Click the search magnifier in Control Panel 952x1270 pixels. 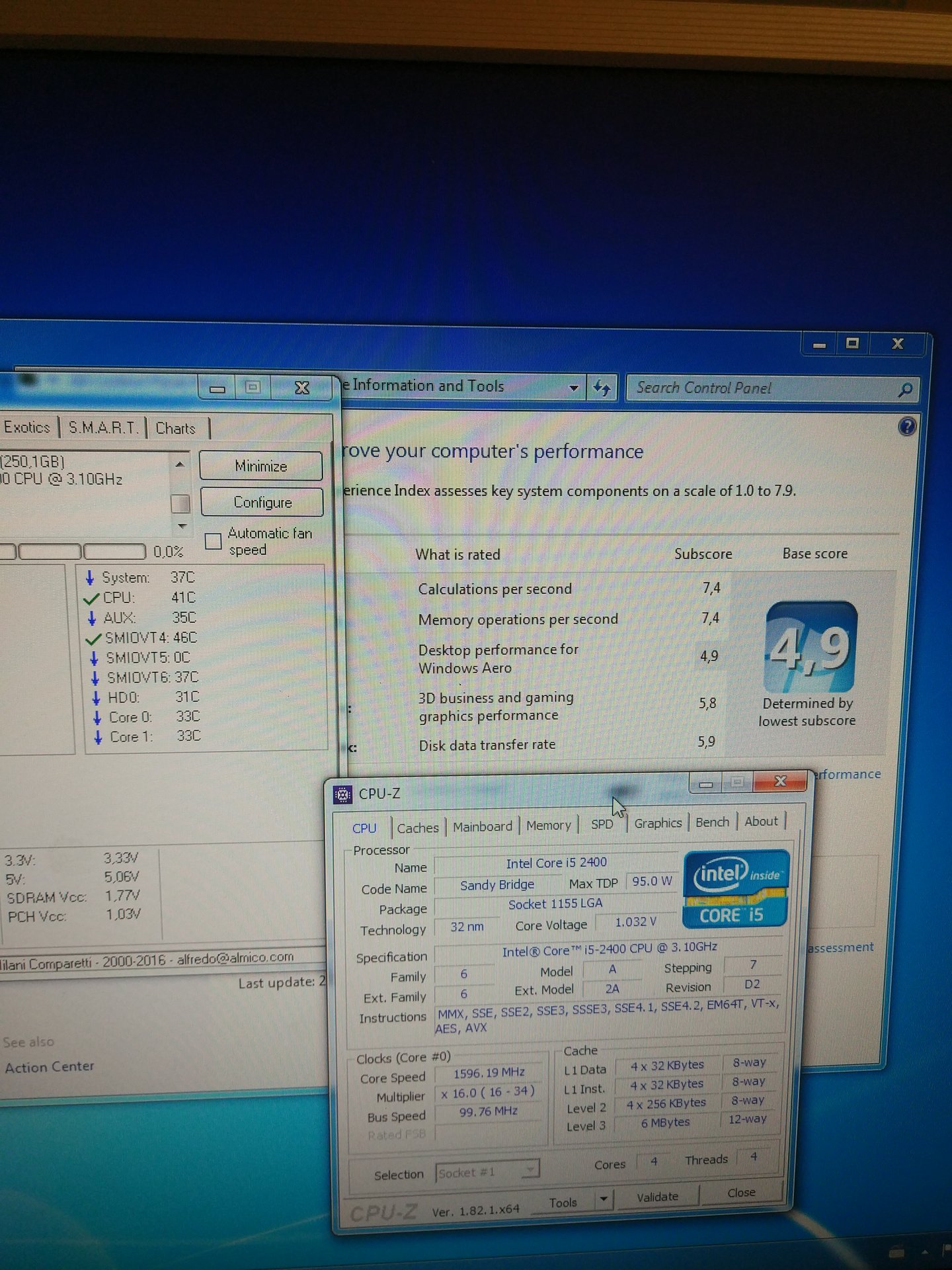904,390
